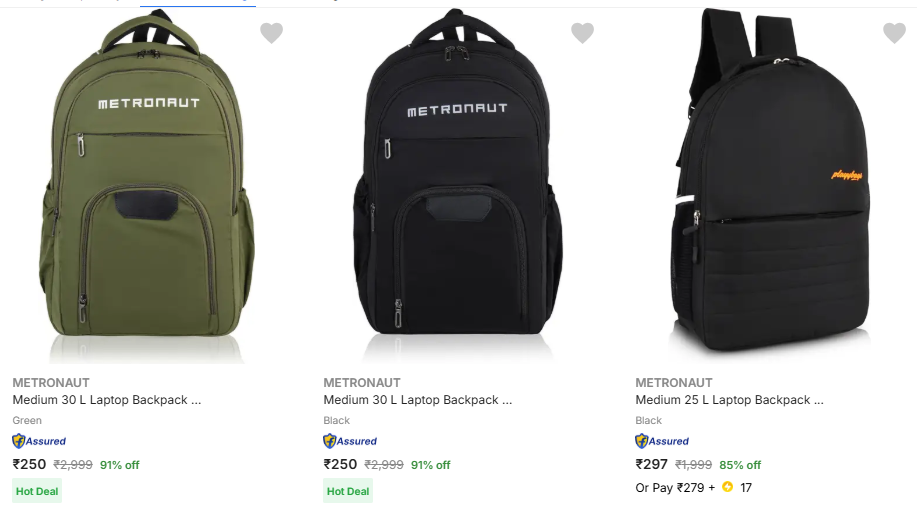This screenshot has height=506, width=917.
Task: Click the ₹250 price of the green backpack
Action: [29, 464]
